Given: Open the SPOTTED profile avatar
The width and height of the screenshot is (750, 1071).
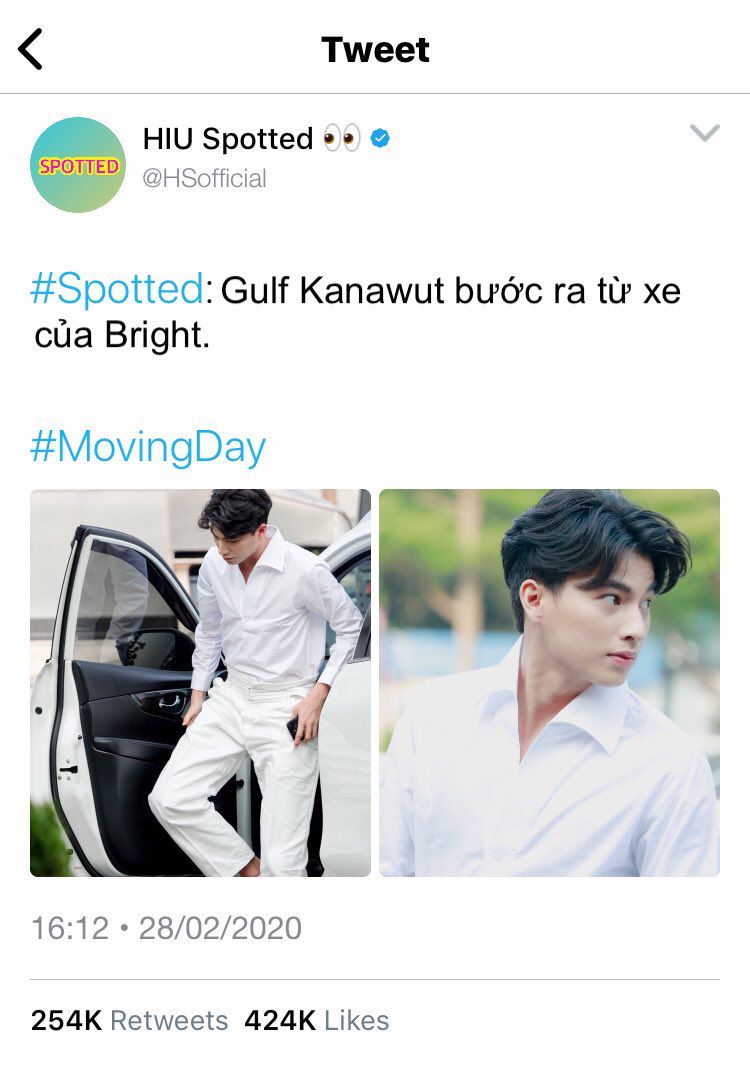Looking at the screenshot, I should click(78, 165).
